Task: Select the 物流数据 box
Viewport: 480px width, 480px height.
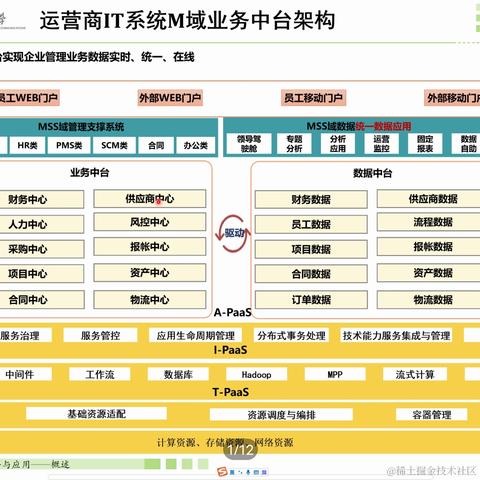Action: 429,300
